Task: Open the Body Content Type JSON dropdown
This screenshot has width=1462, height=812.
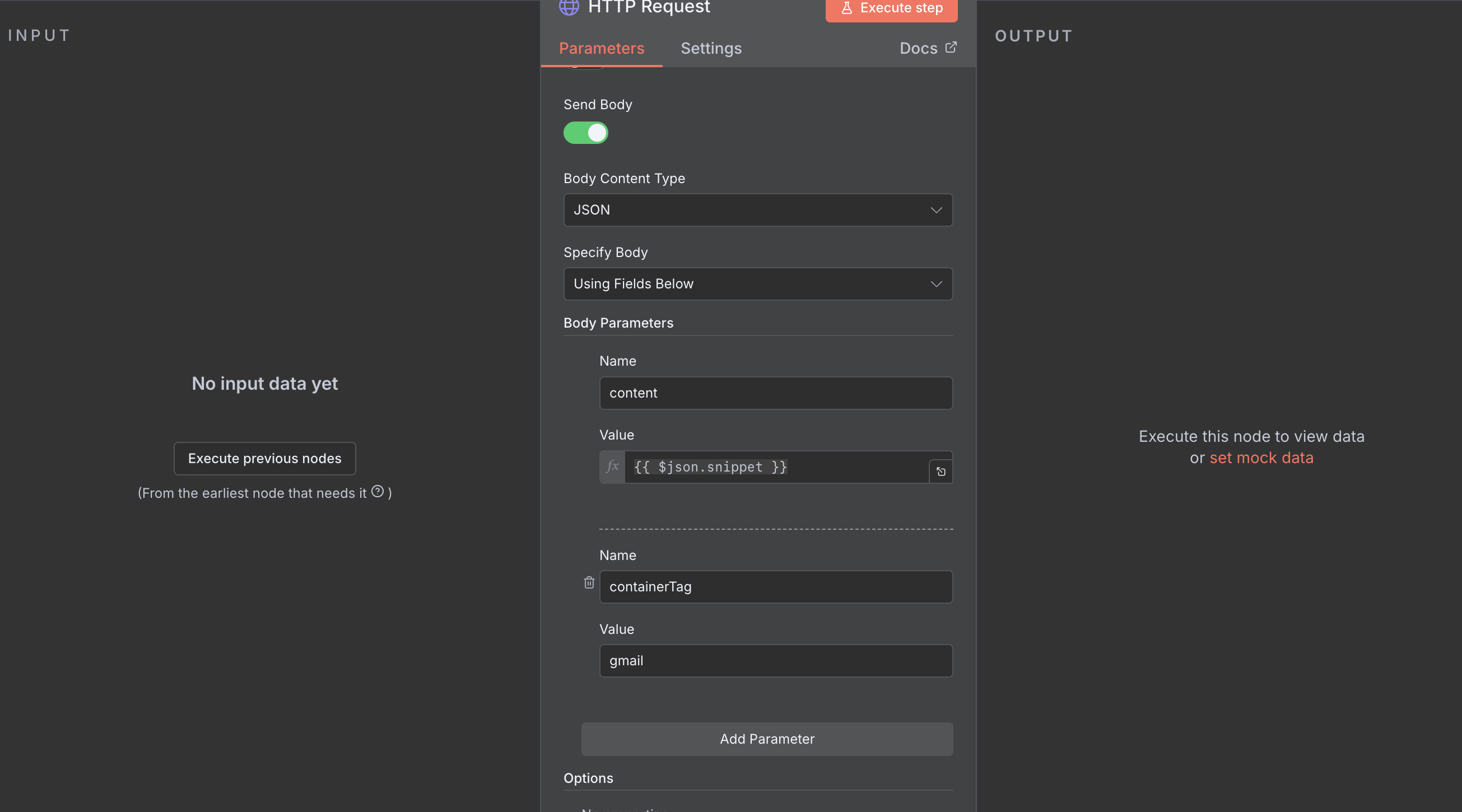Action: pos(757,210)
